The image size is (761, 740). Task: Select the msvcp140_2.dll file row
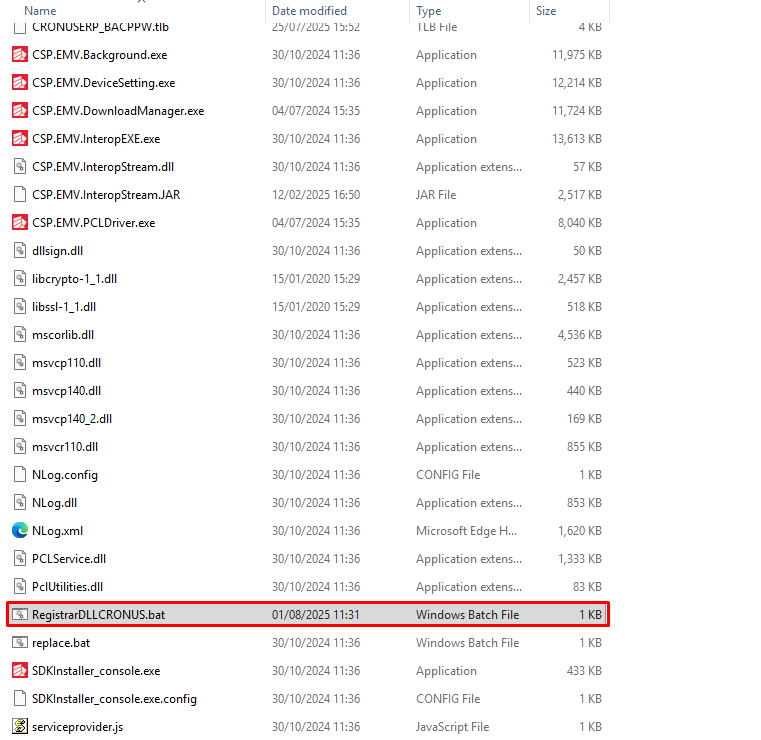tap(72, 419)
